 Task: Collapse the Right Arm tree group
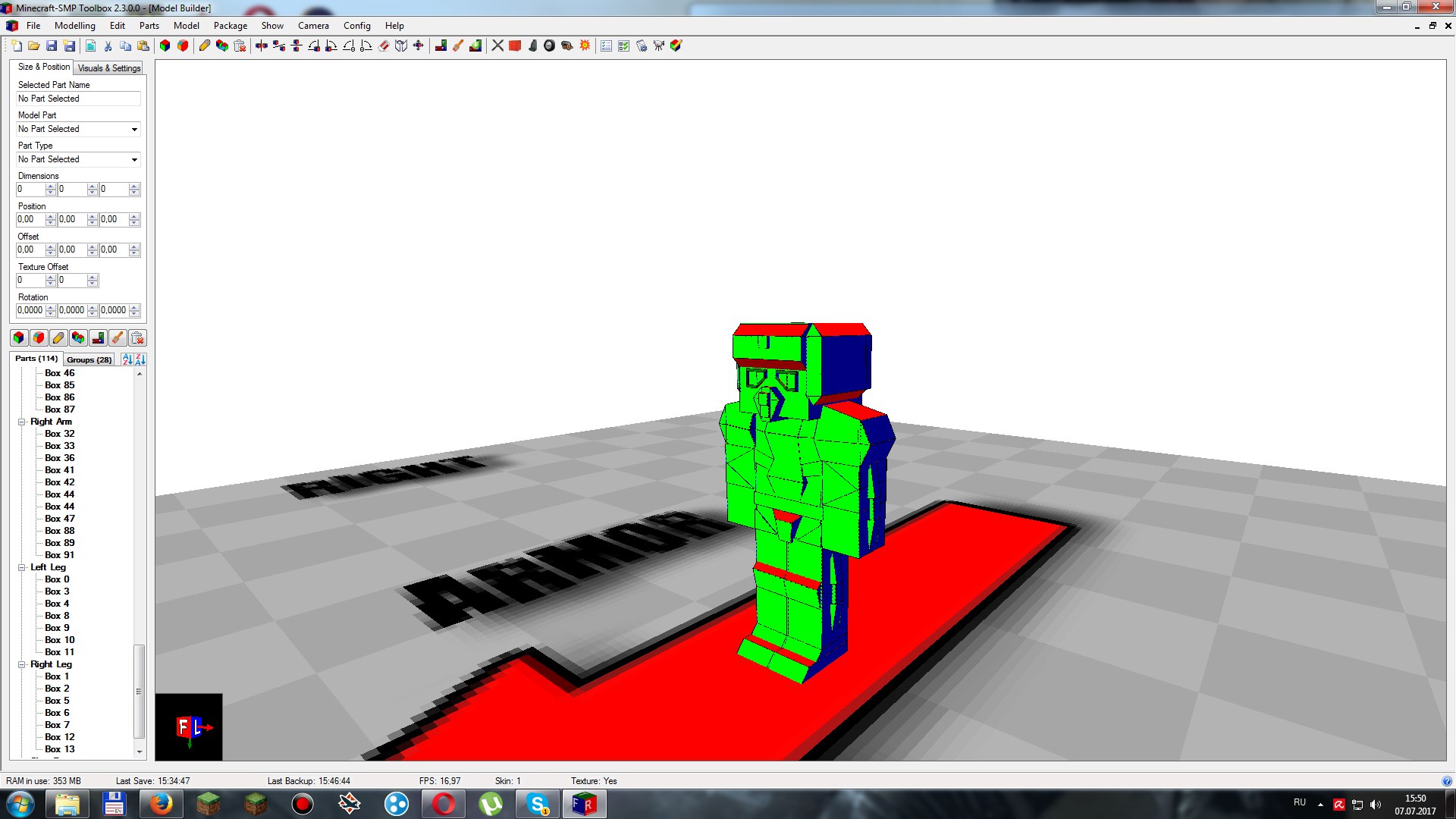coord(22,422)
